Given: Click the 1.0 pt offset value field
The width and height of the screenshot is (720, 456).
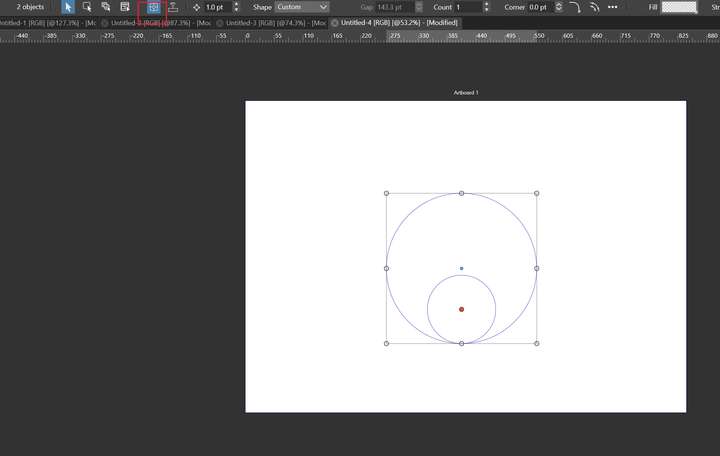Looking at the screenshot, I should (x=218, y=7).
